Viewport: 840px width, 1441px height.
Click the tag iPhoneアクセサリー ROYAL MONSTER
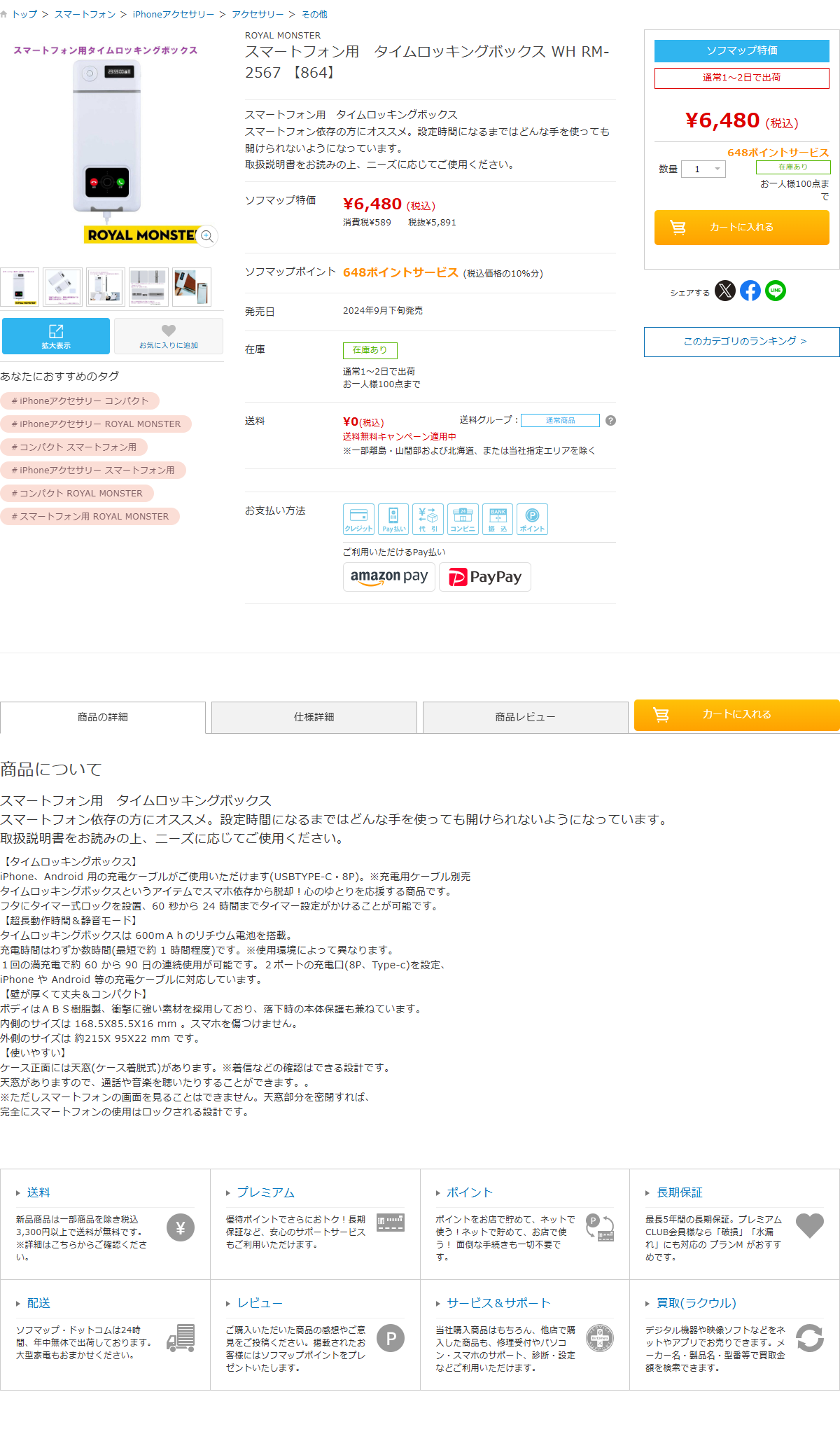coord(96,424)
